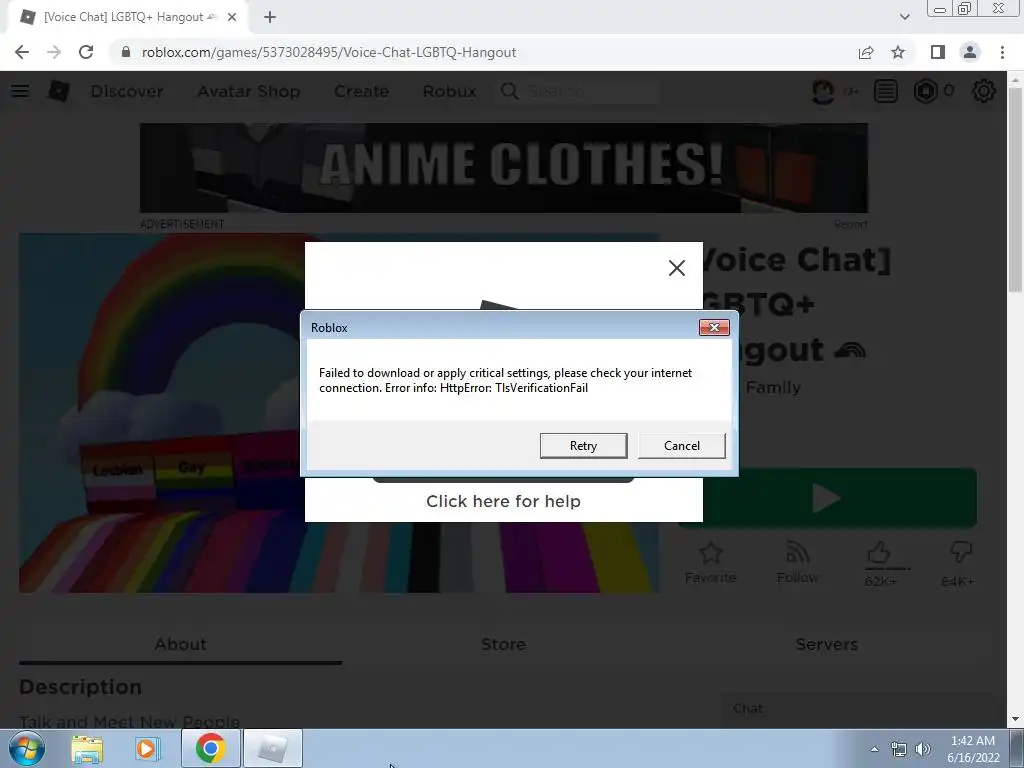The image size is (1024, 768).
Task: Close the Roblox error dialog with red X
Action: [x=714, y=327]
